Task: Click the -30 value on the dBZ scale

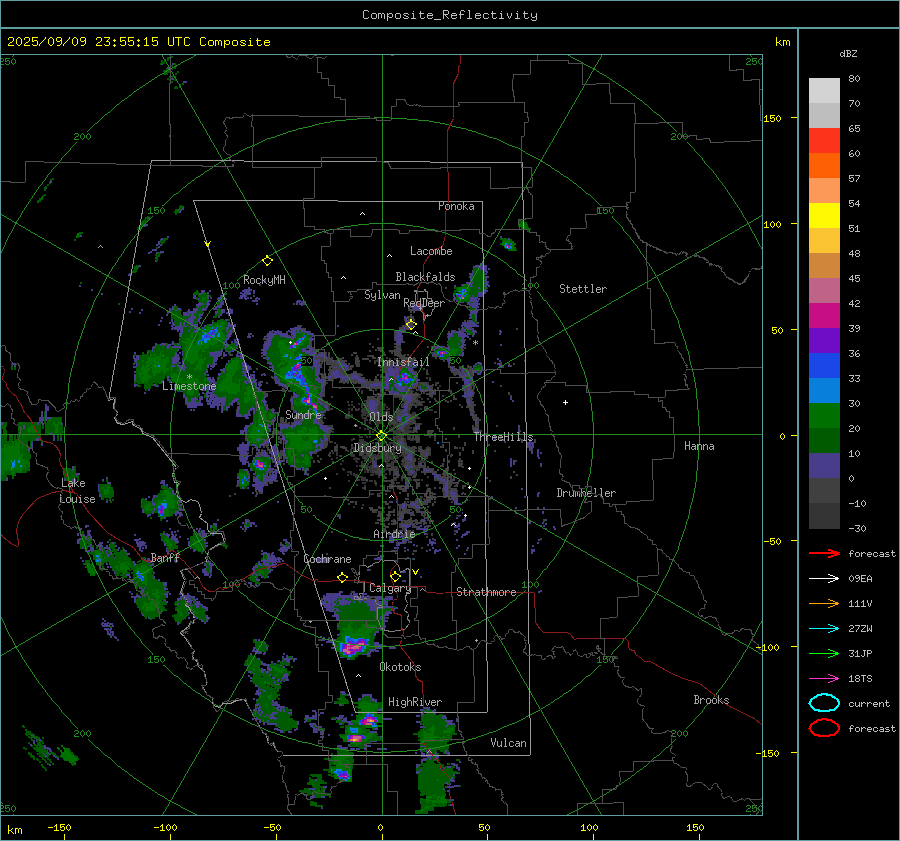Action: pyautogui.click(x=858, y=528)
